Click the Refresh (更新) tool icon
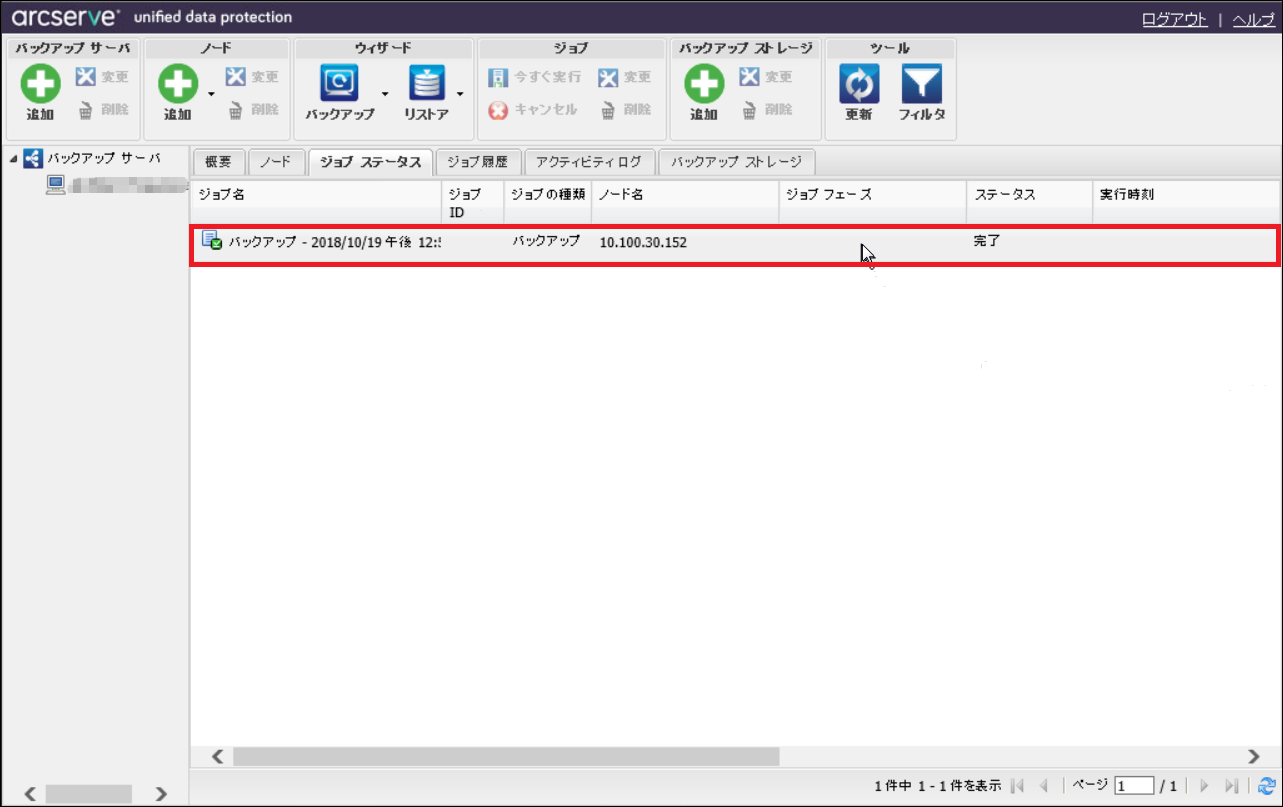The width and height of the screenshot is (1283, 807). tap(859, 85)
